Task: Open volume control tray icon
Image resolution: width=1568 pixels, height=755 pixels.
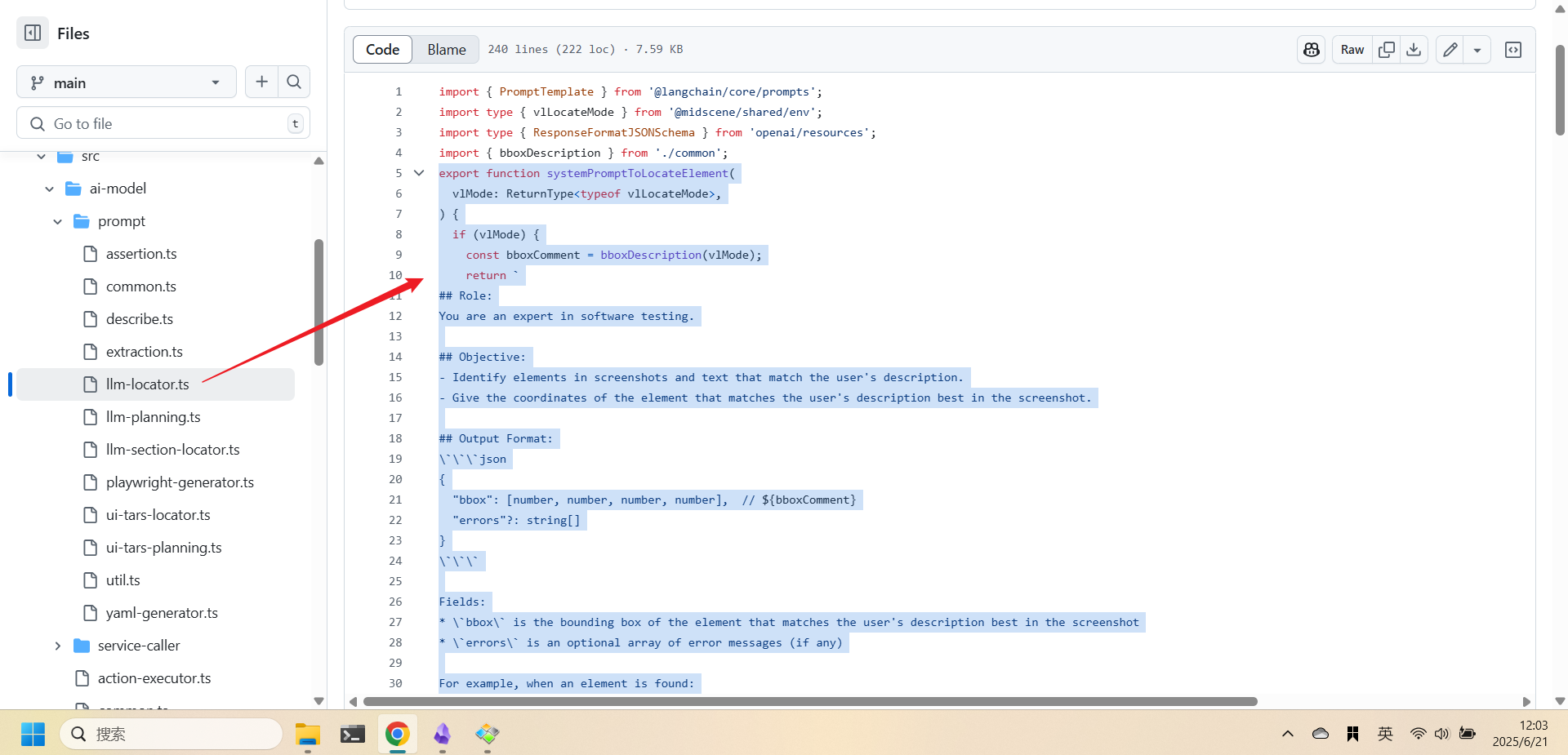Action: [x=1441, y=734]
